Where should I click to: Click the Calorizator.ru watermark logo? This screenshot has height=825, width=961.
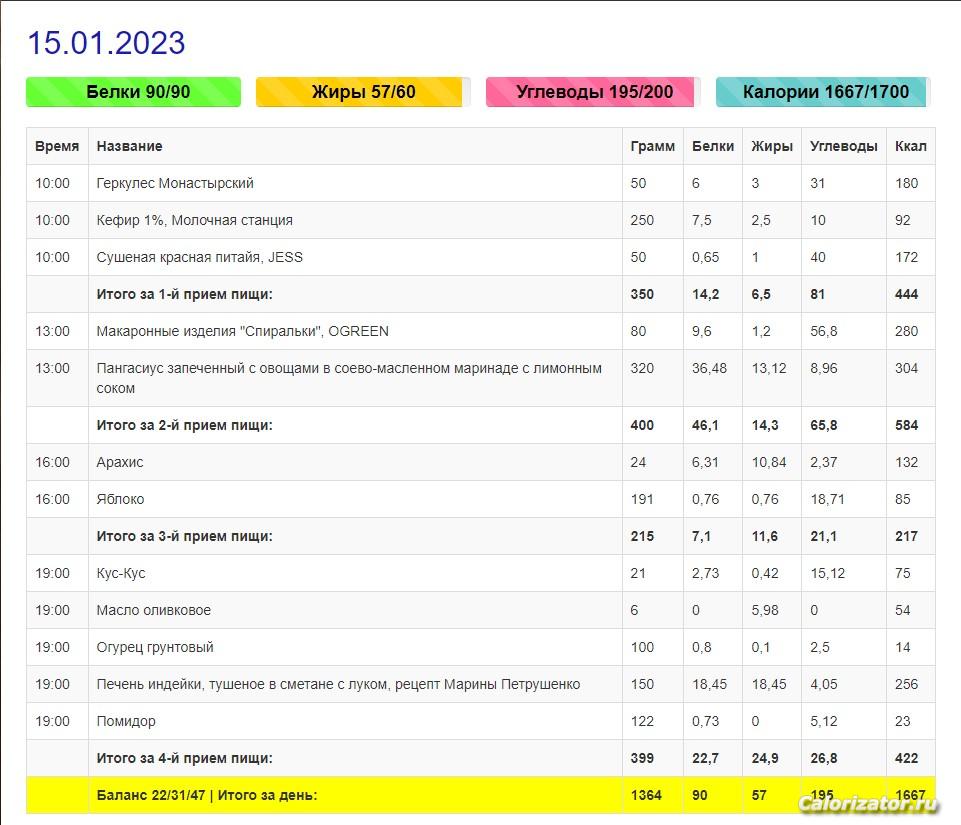[868, 803]
